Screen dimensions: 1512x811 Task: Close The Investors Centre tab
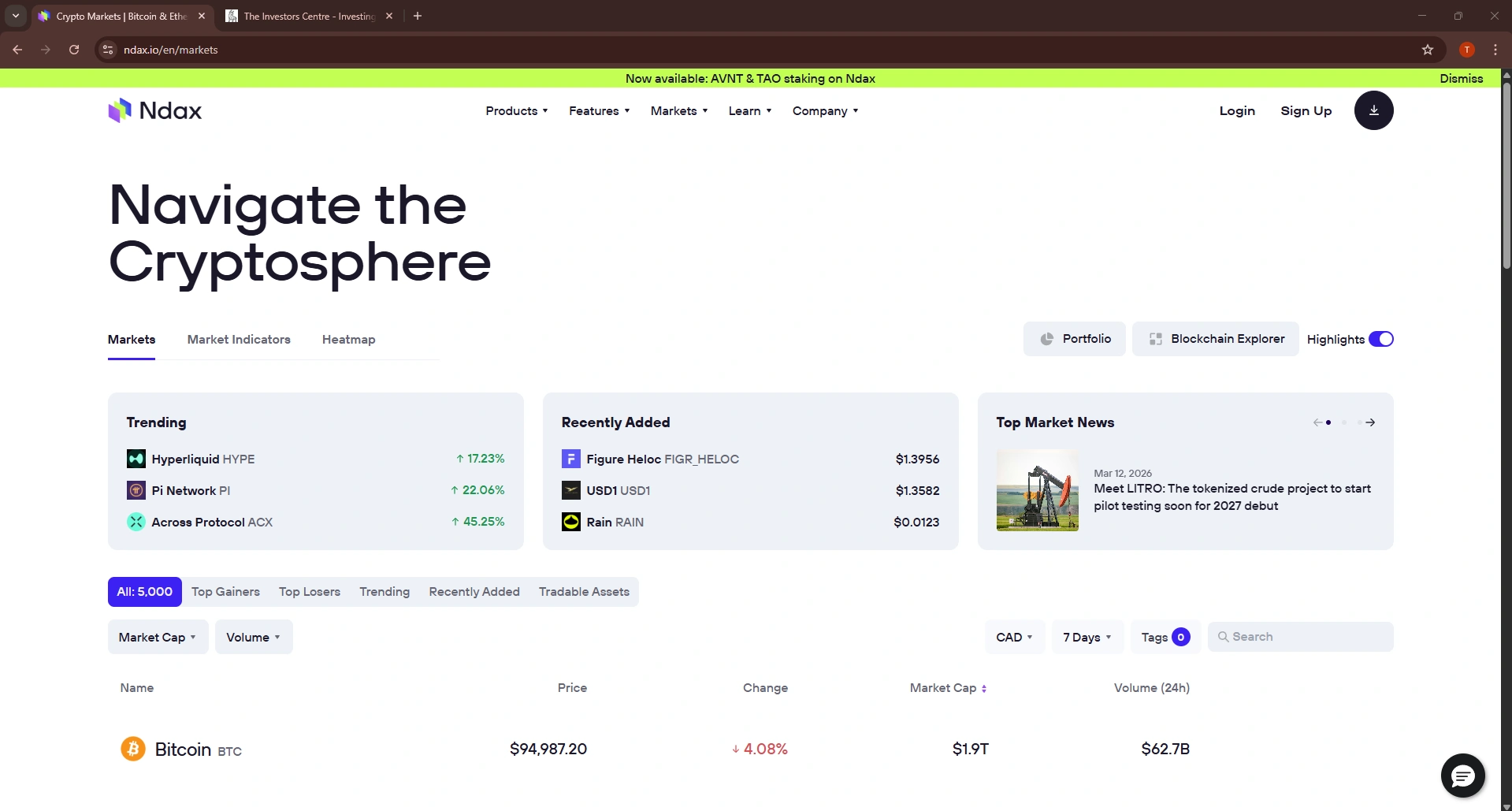(x=389, y=16)
